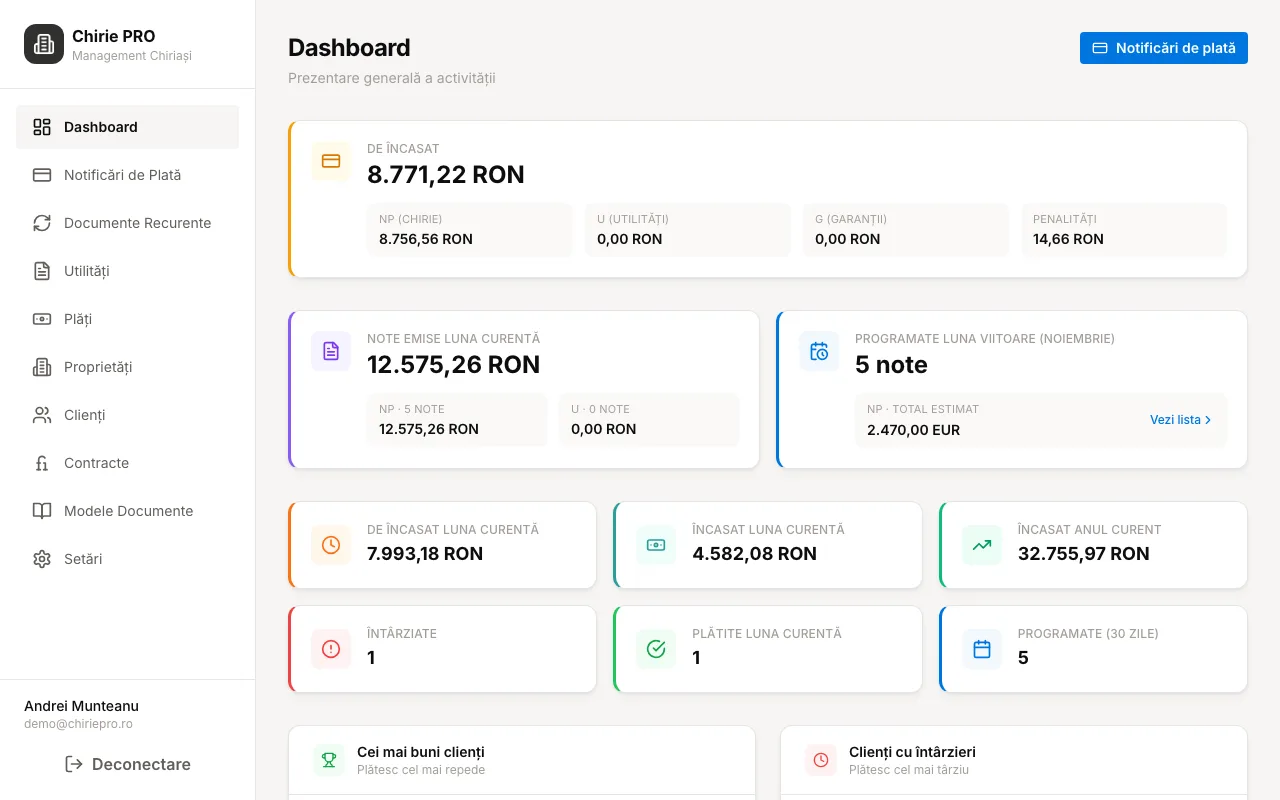The width and height of the screenshot is (1280, 800).
Task: Click the green checkmark icon for Plătite Luna Curentă
Action: pos(656,649)
